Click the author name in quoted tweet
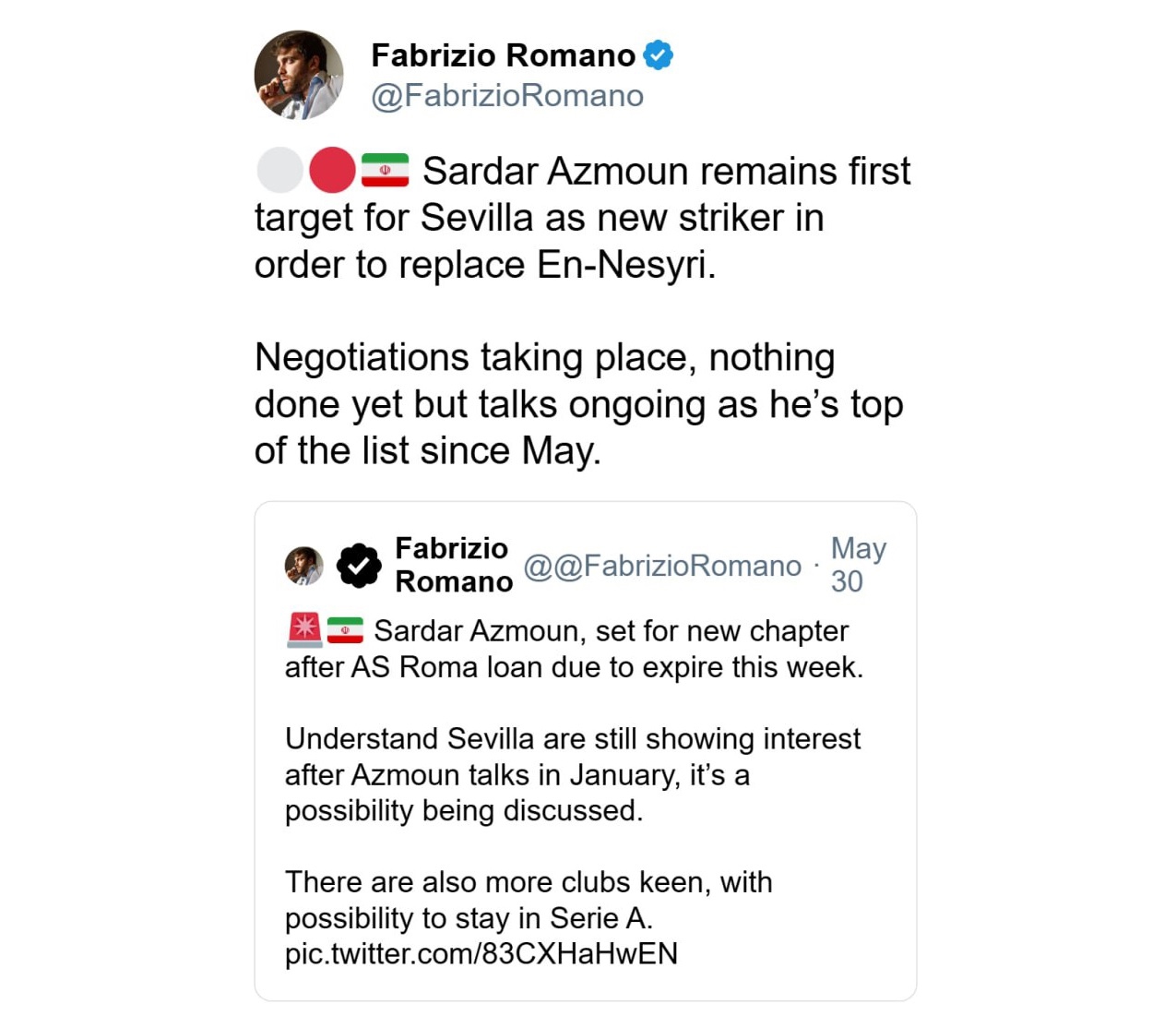 coord(452,565)
